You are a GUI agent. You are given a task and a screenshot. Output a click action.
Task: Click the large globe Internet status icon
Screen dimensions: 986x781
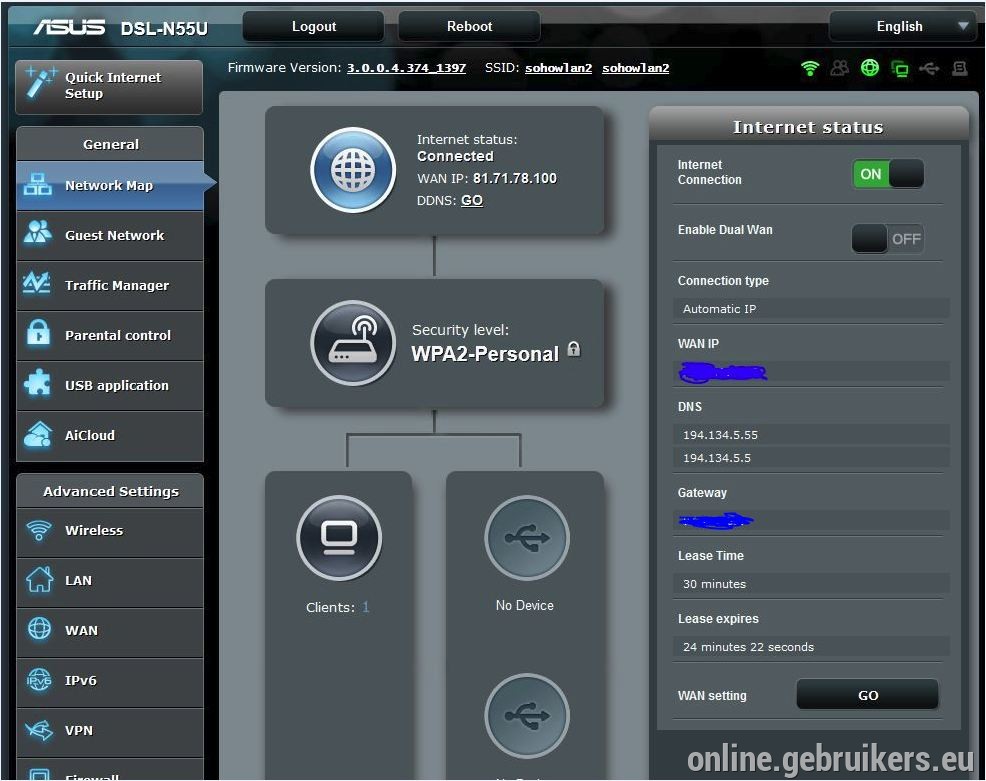[x=353, y=170]
